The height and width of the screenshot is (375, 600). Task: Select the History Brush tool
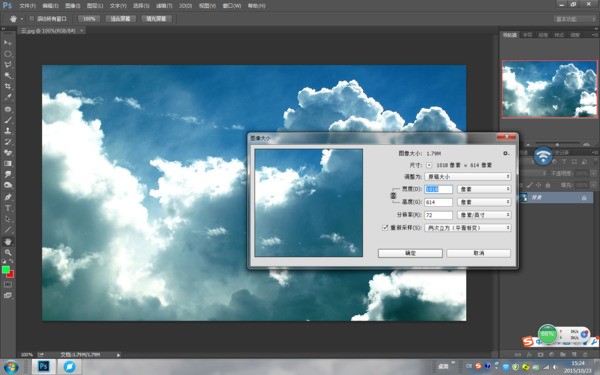click(8, 142)
